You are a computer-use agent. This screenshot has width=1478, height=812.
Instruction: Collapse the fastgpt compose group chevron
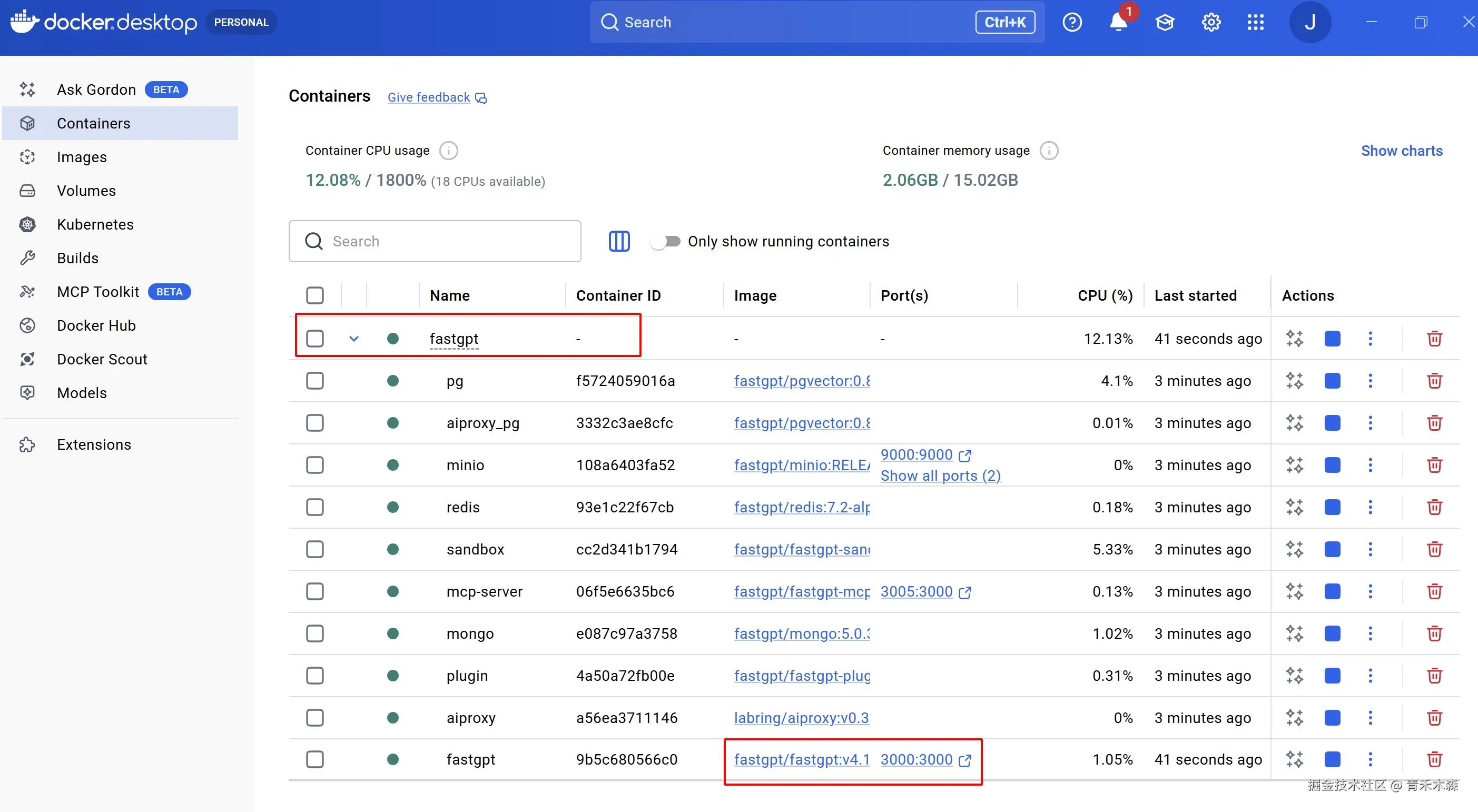click(354, 338)
